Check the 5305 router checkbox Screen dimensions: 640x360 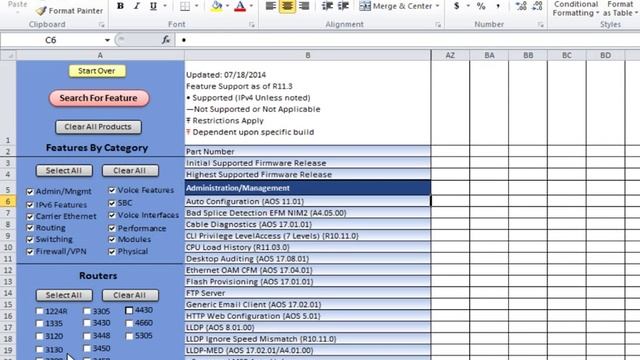(129, 336)
